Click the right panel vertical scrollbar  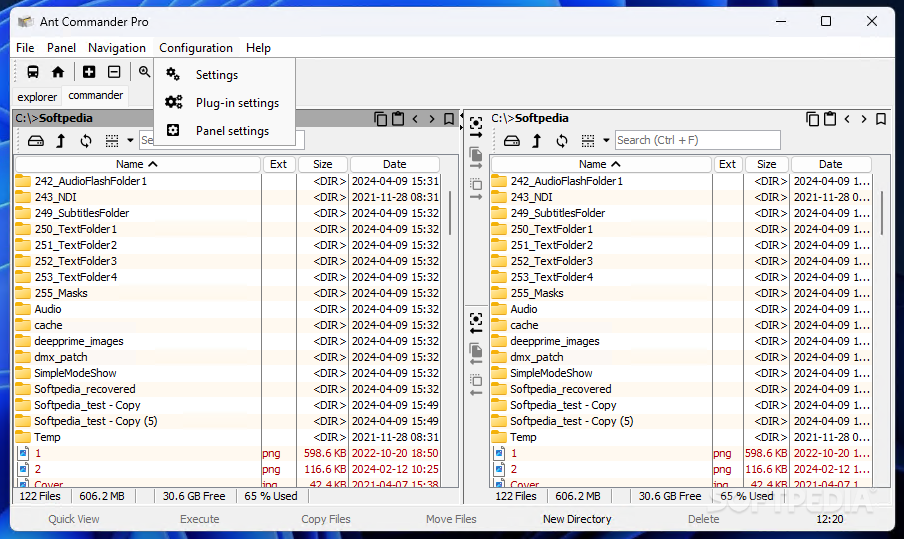coord(882,212)
